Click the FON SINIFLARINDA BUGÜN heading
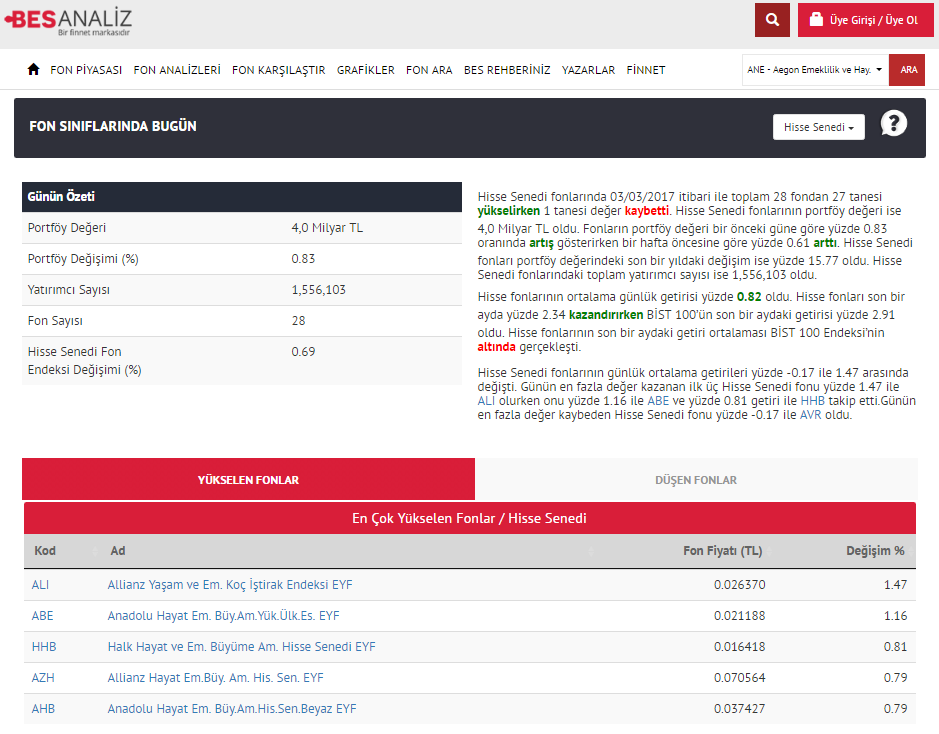The image size is (939, 734). click(x=113, y=126)
